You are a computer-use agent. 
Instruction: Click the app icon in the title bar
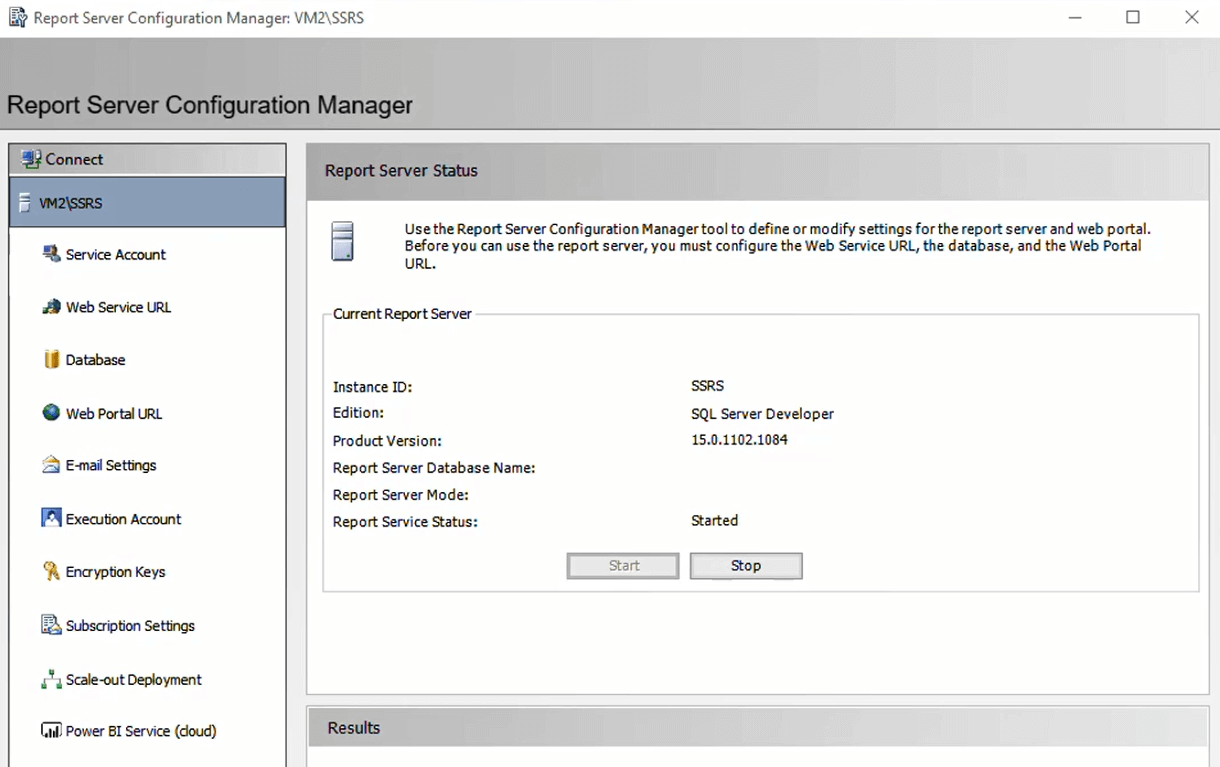(x=17, y=18)
